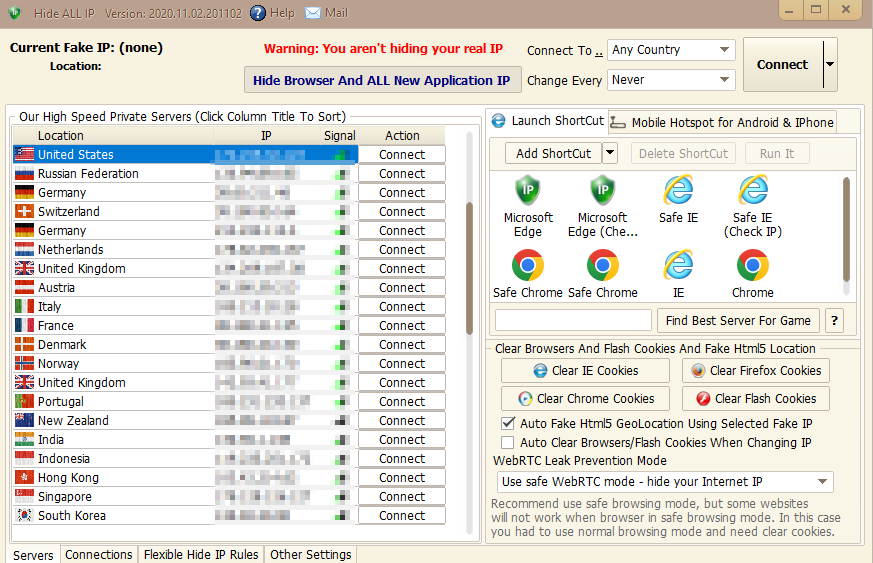Viewport: 873px width, 563px height.
Task: Select the Russian Federation flag icon
Action: pos(24,173)
